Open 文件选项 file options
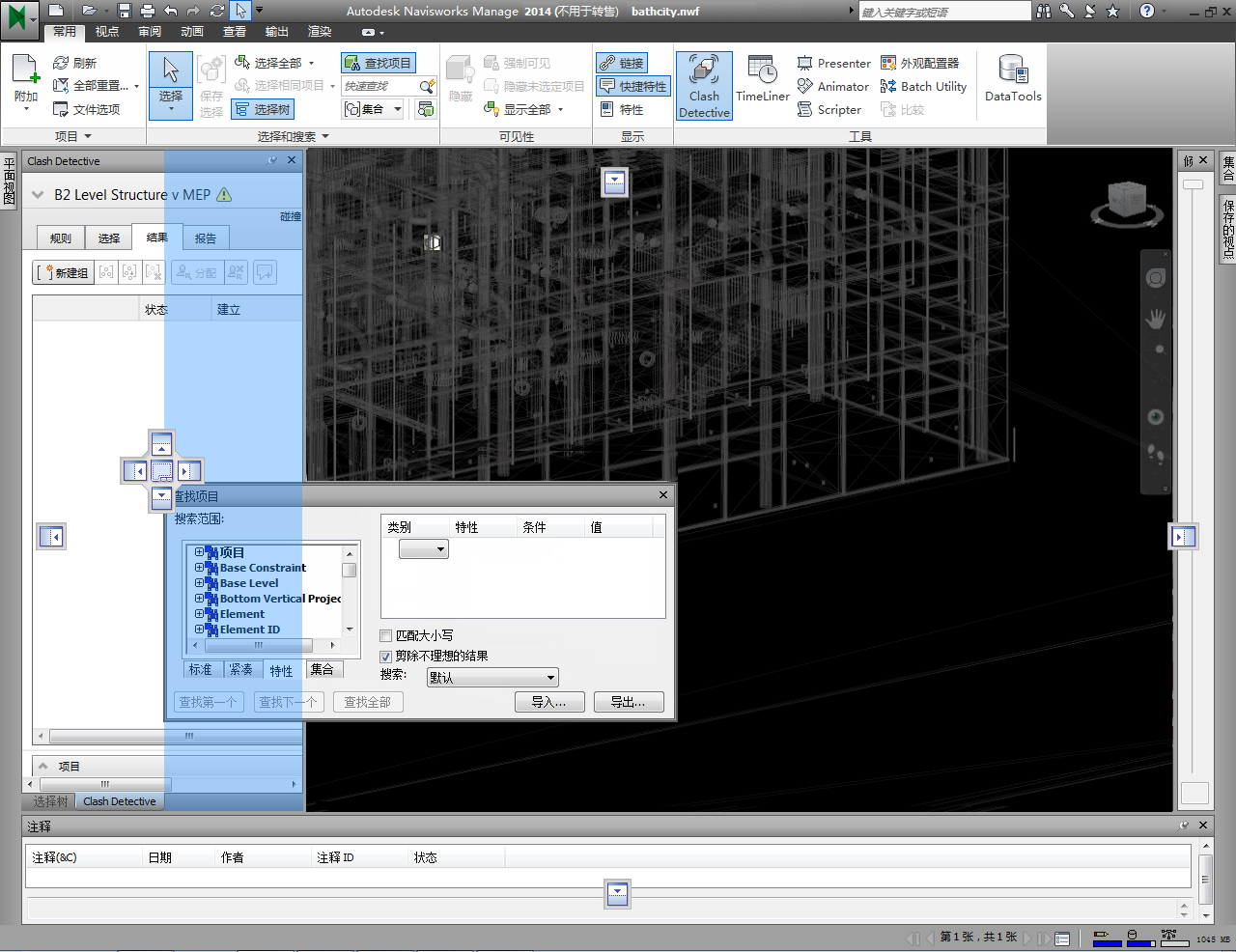The height and width of the screenshot is (952, 1236). [87, 109]
